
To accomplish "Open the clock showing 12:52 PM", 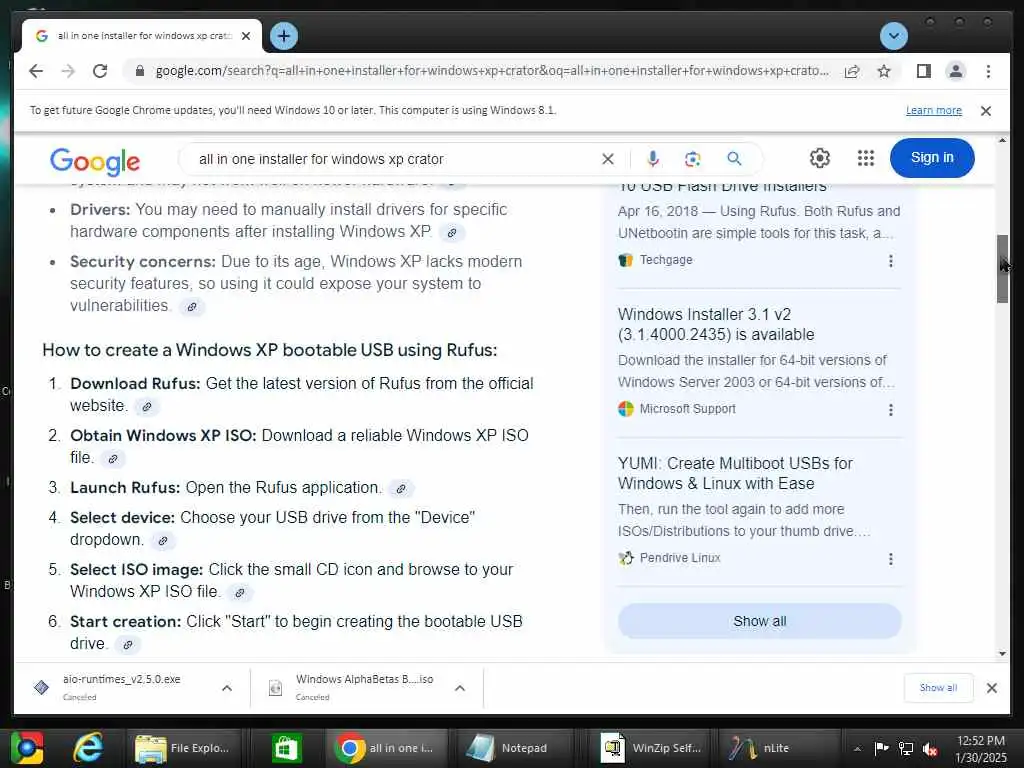I will tap(980, 748).
